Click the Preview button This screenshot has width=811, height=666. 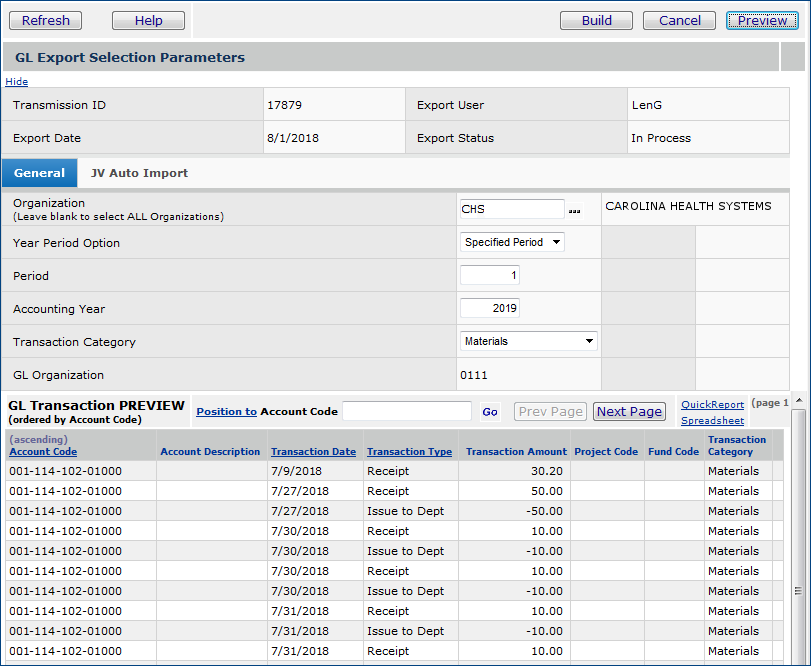click(x=762, y=20)
